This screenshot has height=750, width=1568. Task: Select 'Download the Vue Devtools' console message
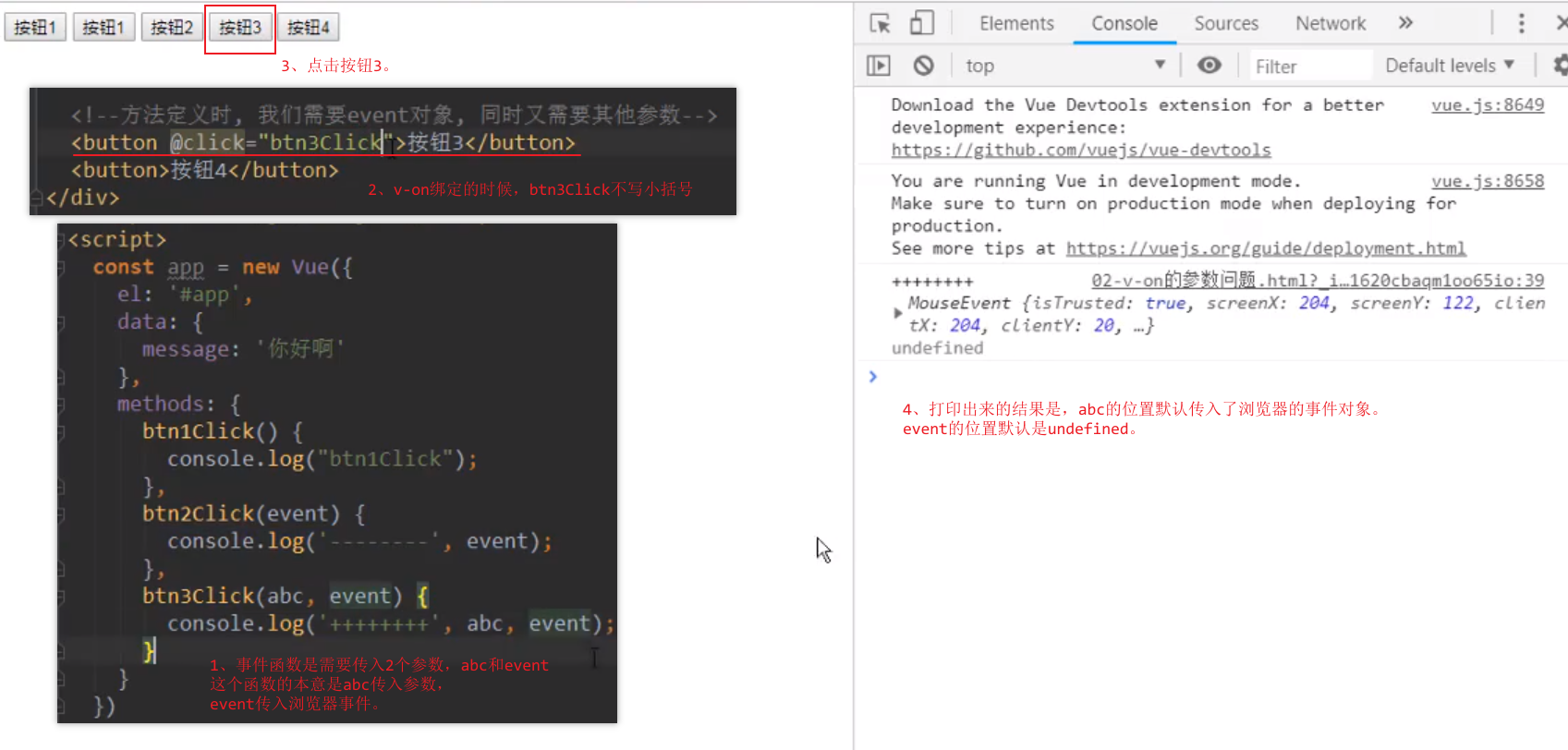point(1137,127)
